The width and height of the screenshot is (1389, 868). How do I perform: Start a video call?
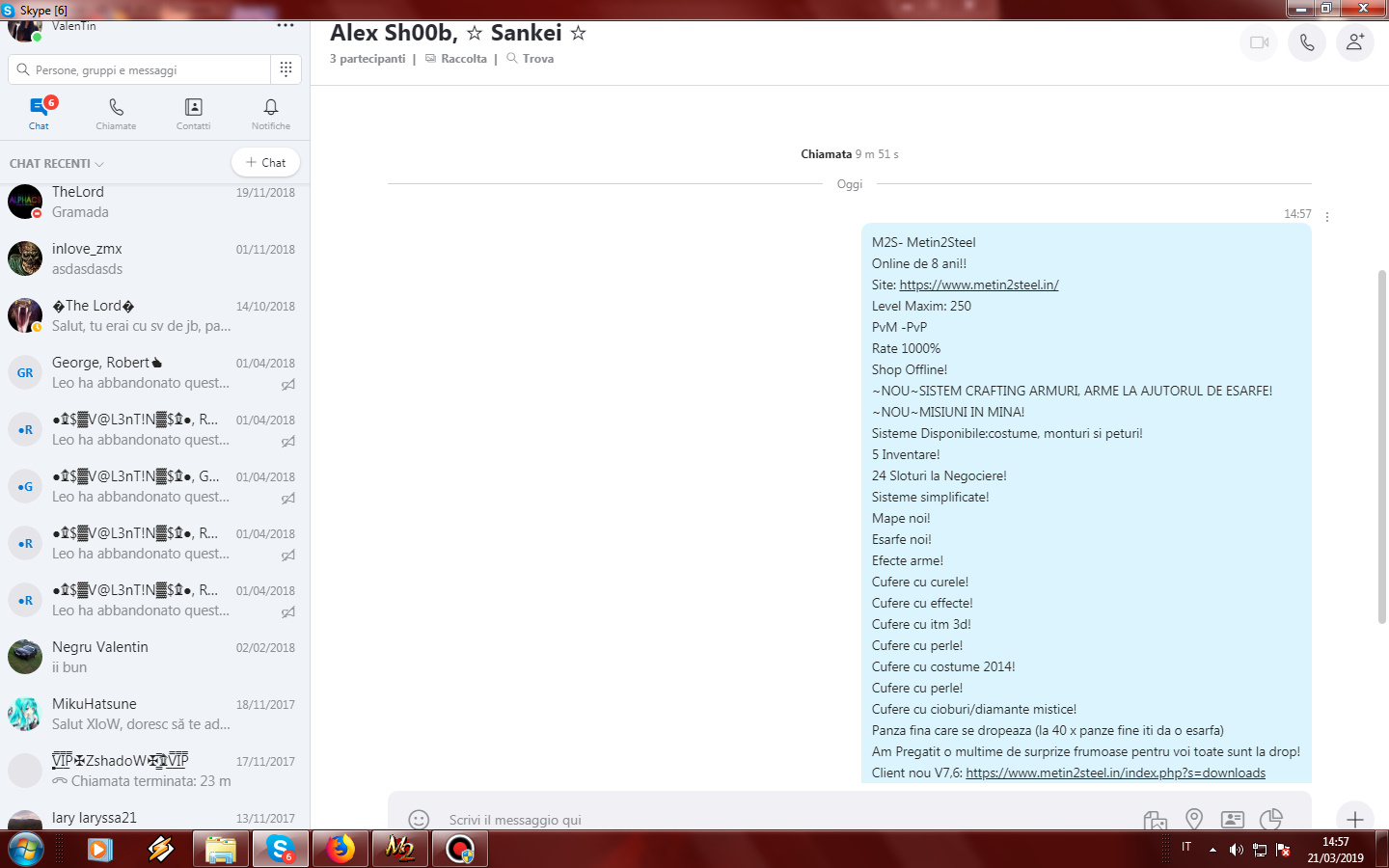point(1259,42)
